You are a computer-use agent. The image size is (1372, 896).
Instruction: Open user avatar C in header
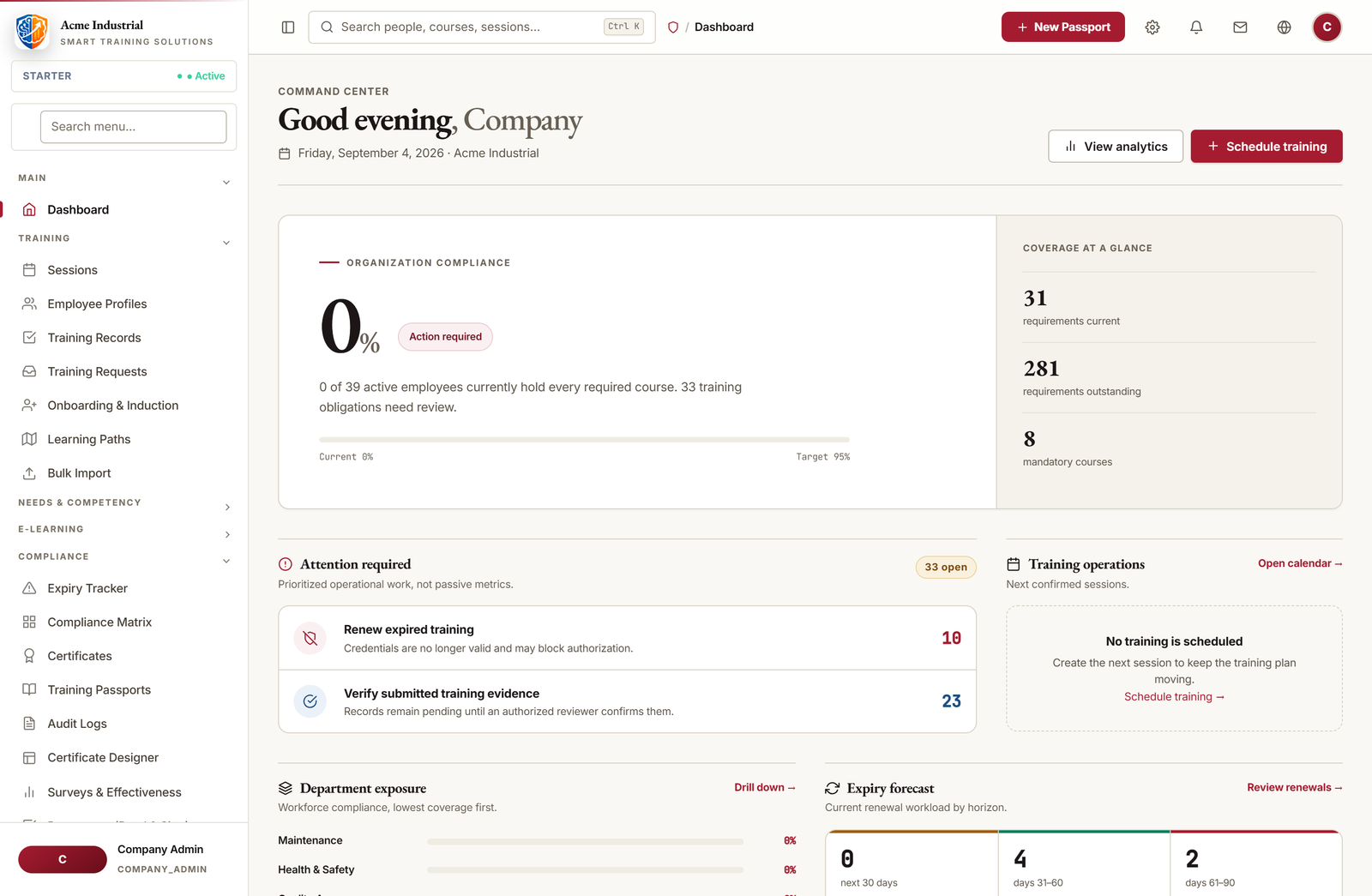point(1327,27)
